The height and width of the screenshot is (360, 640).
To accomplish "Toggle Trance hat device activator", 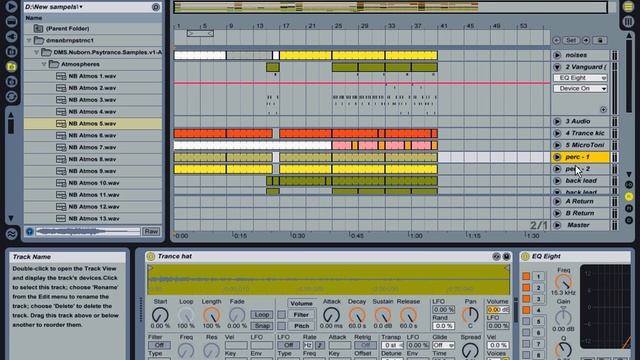I will [151, 256].
